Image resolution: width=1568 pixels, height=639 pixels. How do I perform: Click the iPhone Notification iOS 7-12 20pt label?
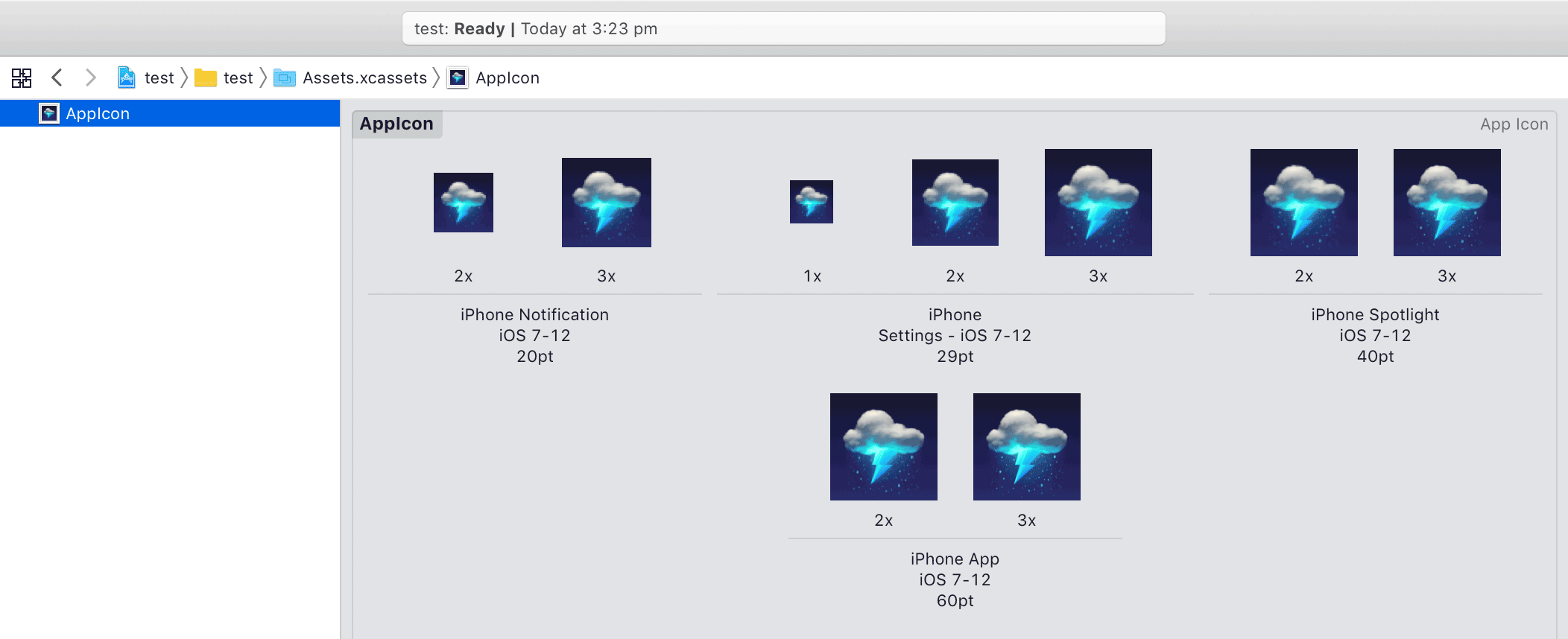(535, 335)
